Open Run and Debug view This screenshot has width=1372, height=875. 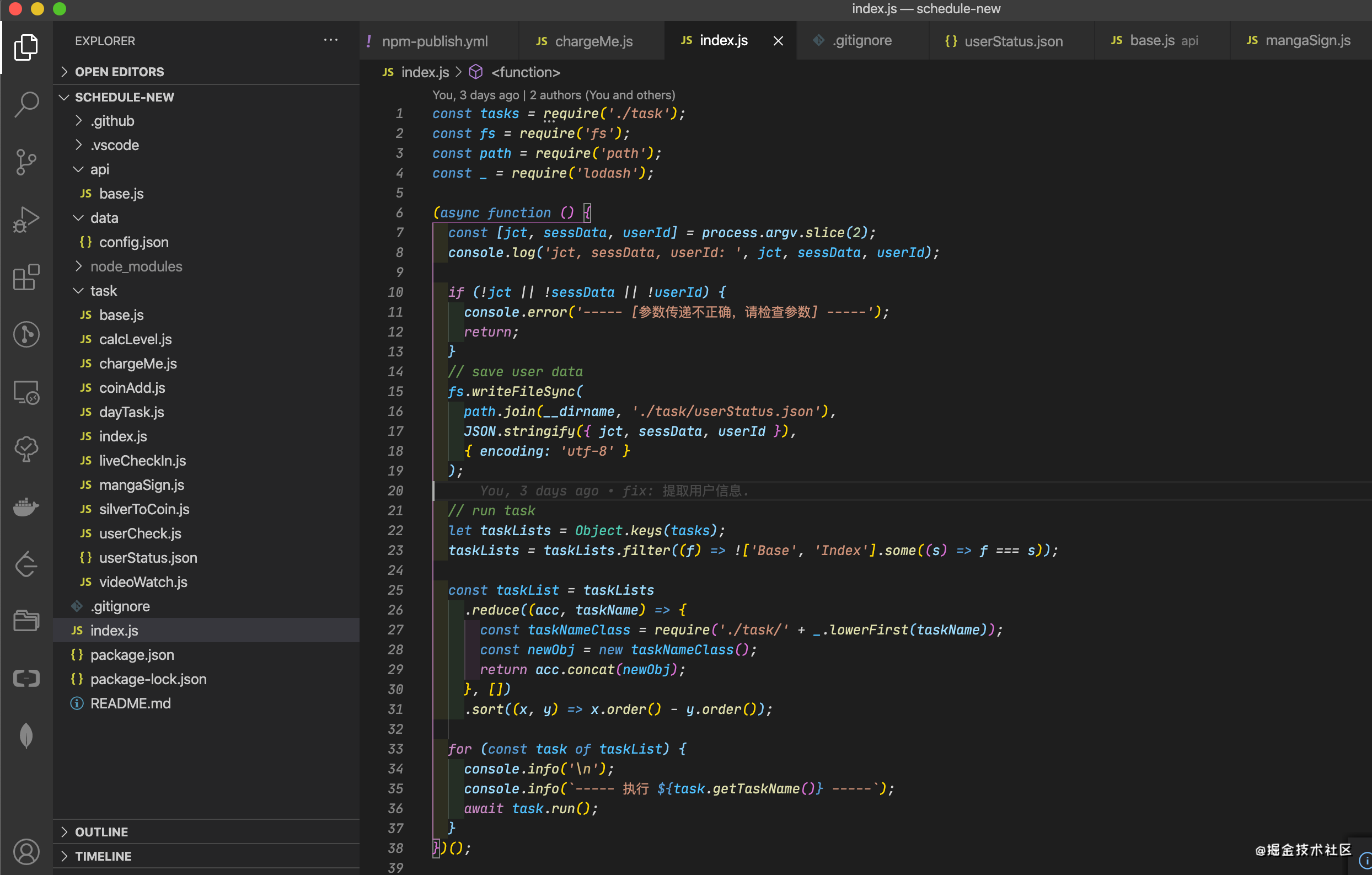tap(26, 219)
